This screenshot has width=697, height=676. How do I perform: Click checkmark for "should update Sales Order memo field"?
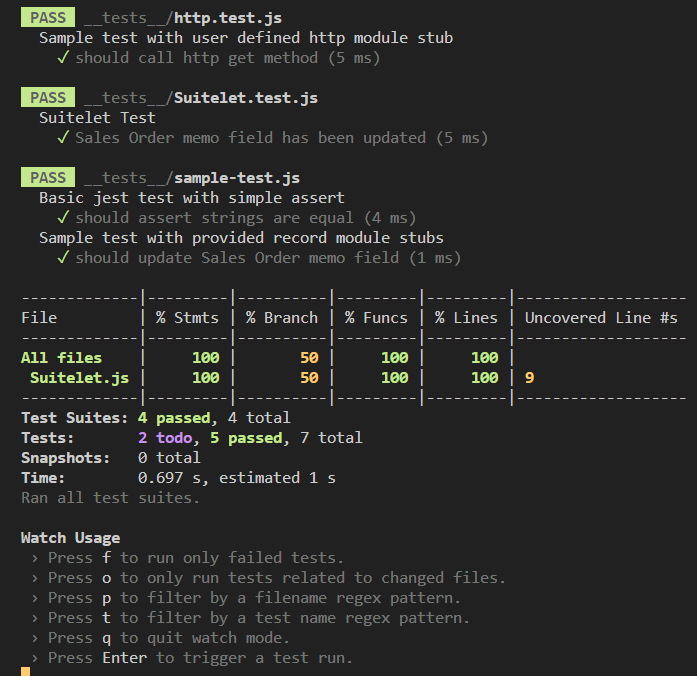(x=62, y=258)
